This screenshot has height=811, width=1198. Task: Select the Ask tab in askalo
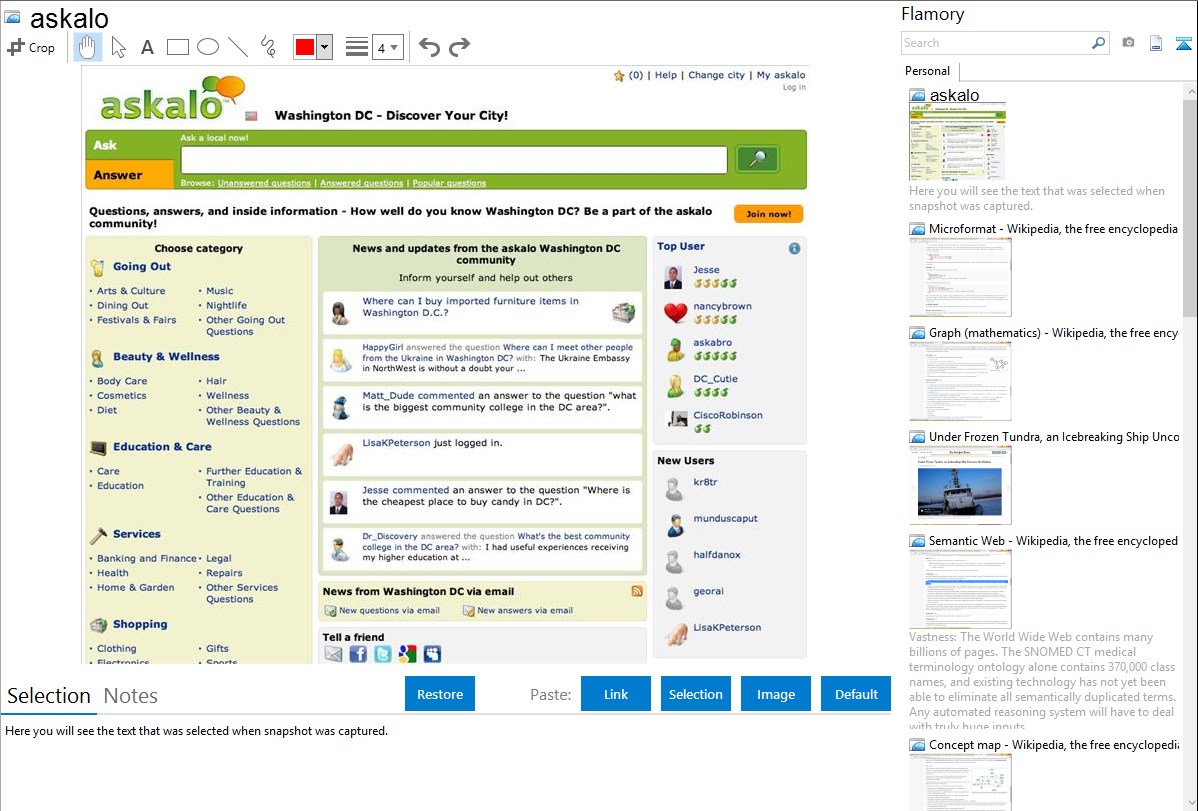pyautogui.click(x=129, y=145)
